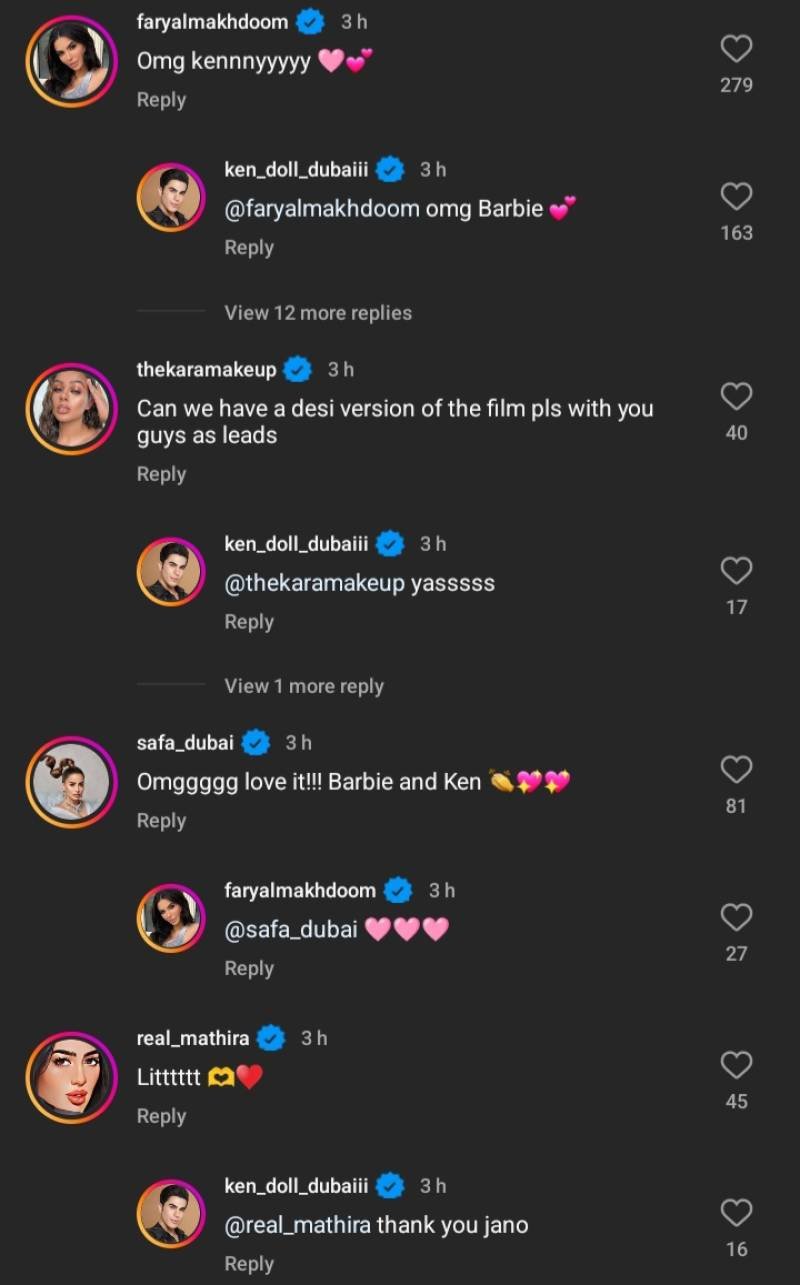Expand "View 12 more replies"
This screenshot has height=1285, width=800.
(318, 313)
